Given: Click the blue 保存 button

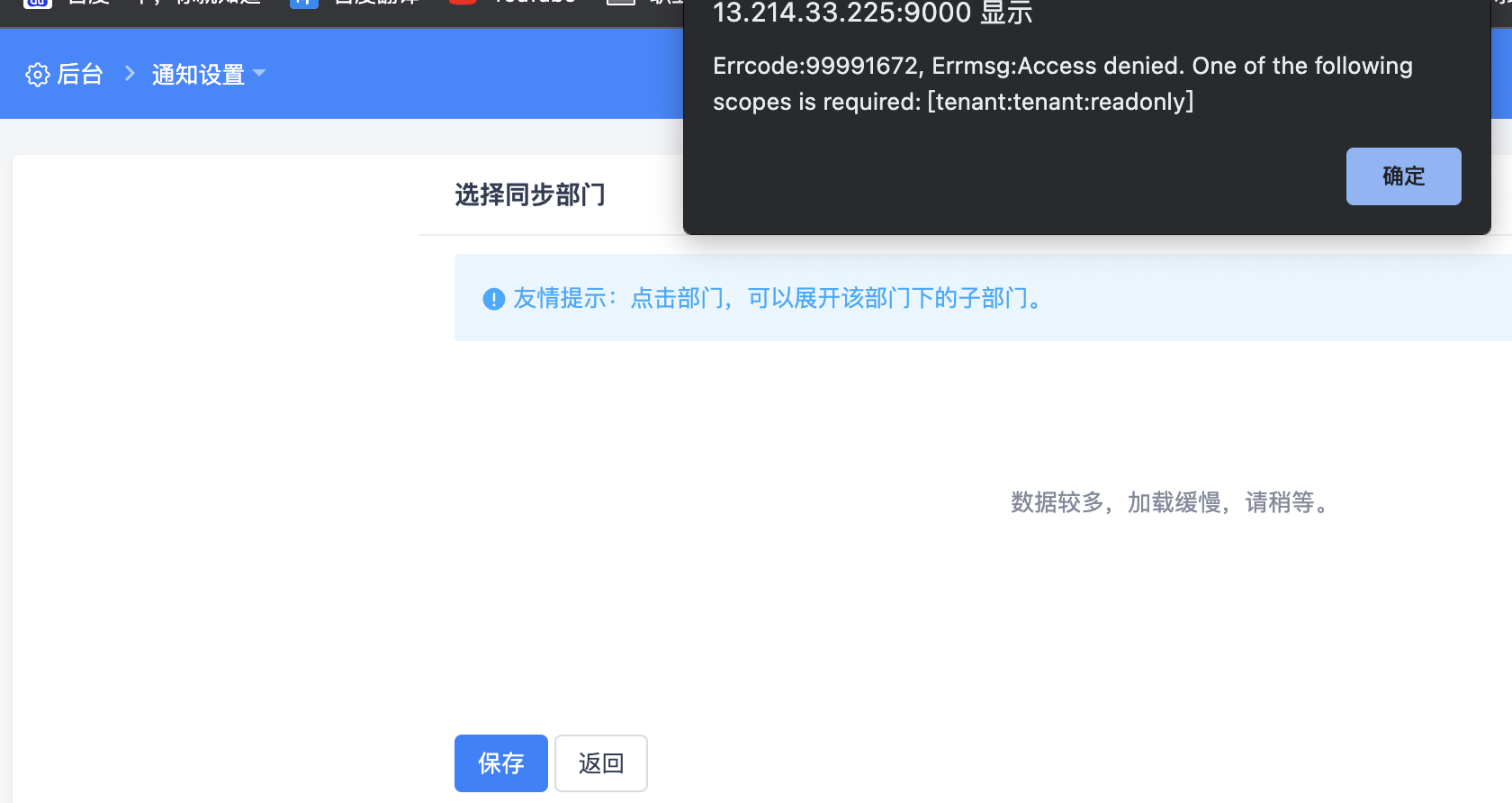Looking at the screenshot, I should point(501,763).
